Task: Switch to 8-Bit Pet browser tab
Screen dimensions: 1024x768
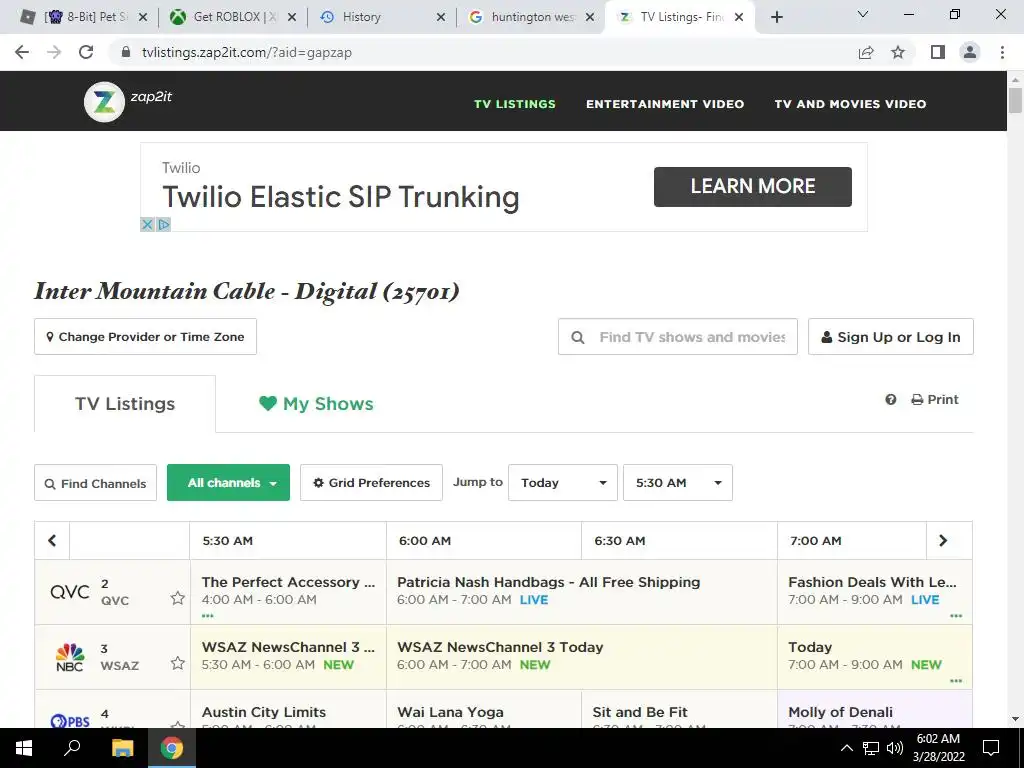Action: pos(84,17)
